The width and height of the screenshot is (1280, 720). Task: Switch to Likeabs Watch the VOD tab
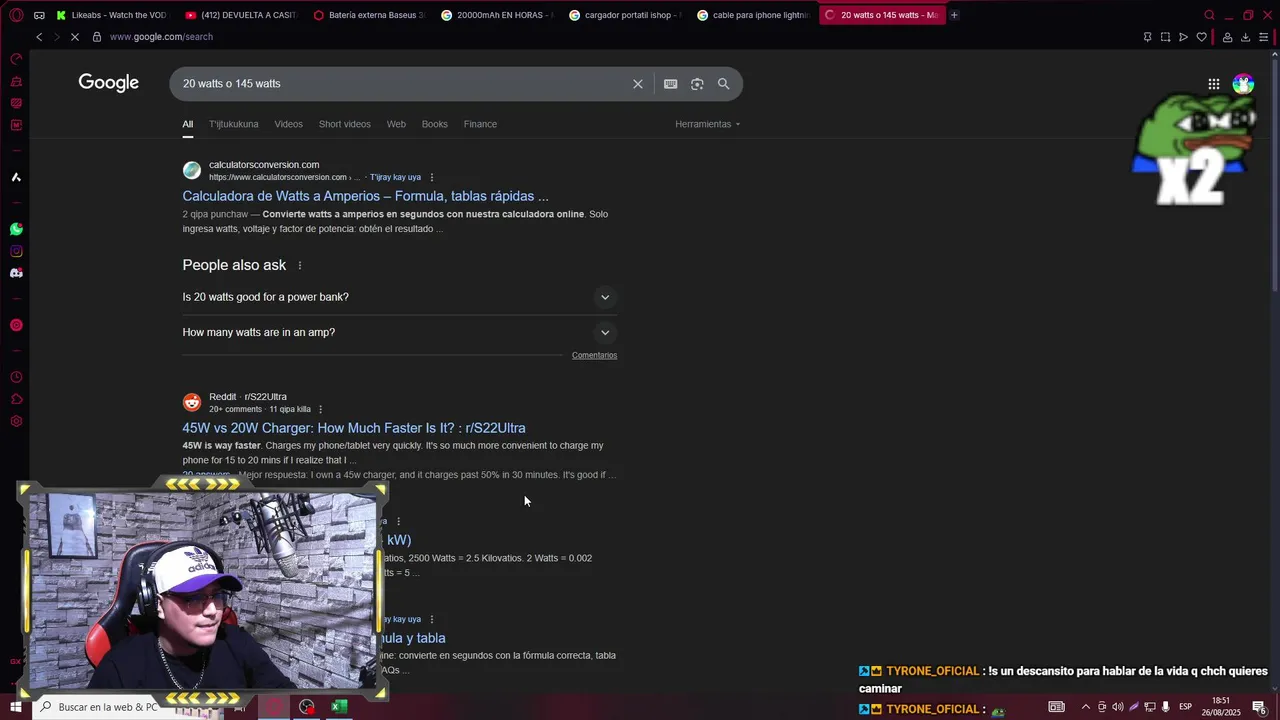coord(113,15)
